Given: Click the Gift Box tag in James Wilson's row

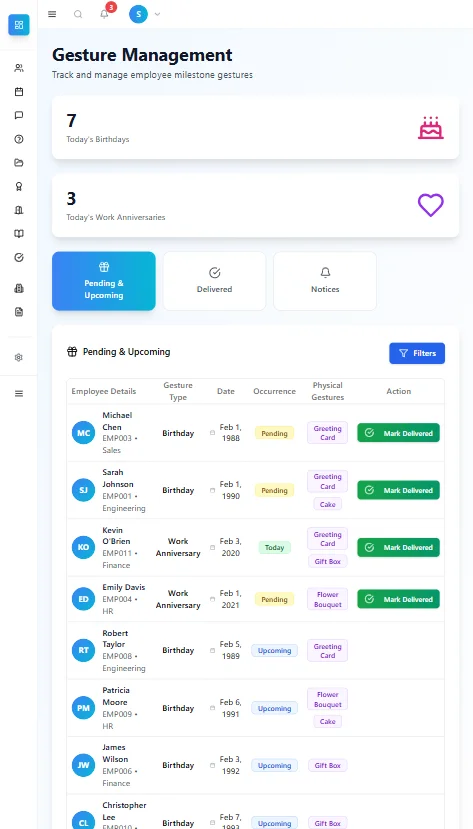Looking at the screenshot, I should click(328, 766).
